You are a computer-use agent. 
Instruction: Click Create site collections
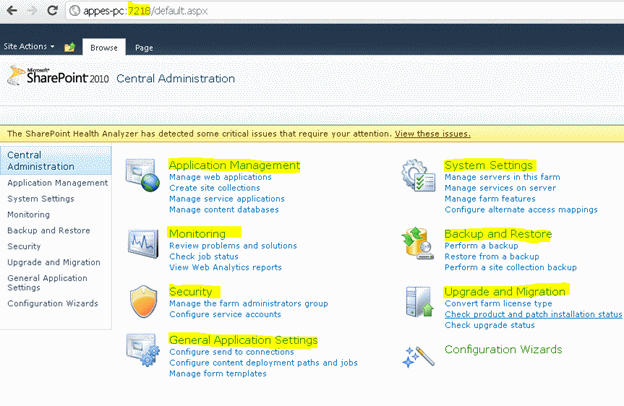[214, 188]
